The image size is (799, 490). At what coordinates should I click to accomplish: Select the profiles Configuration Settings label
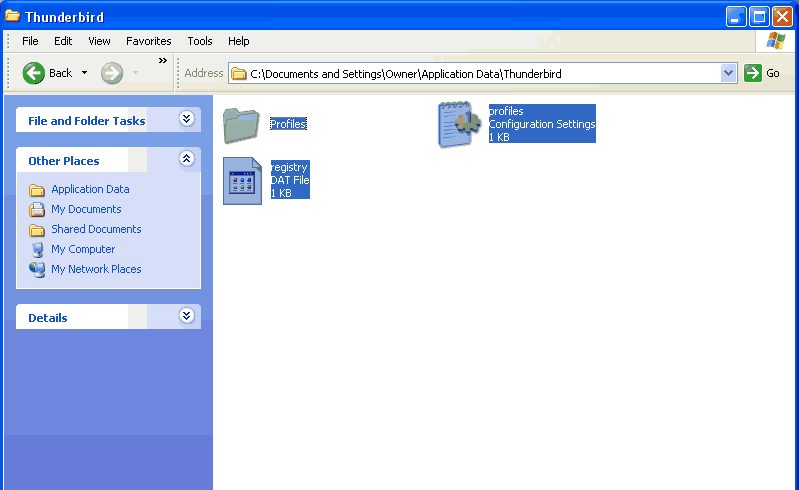click(542, 124)
